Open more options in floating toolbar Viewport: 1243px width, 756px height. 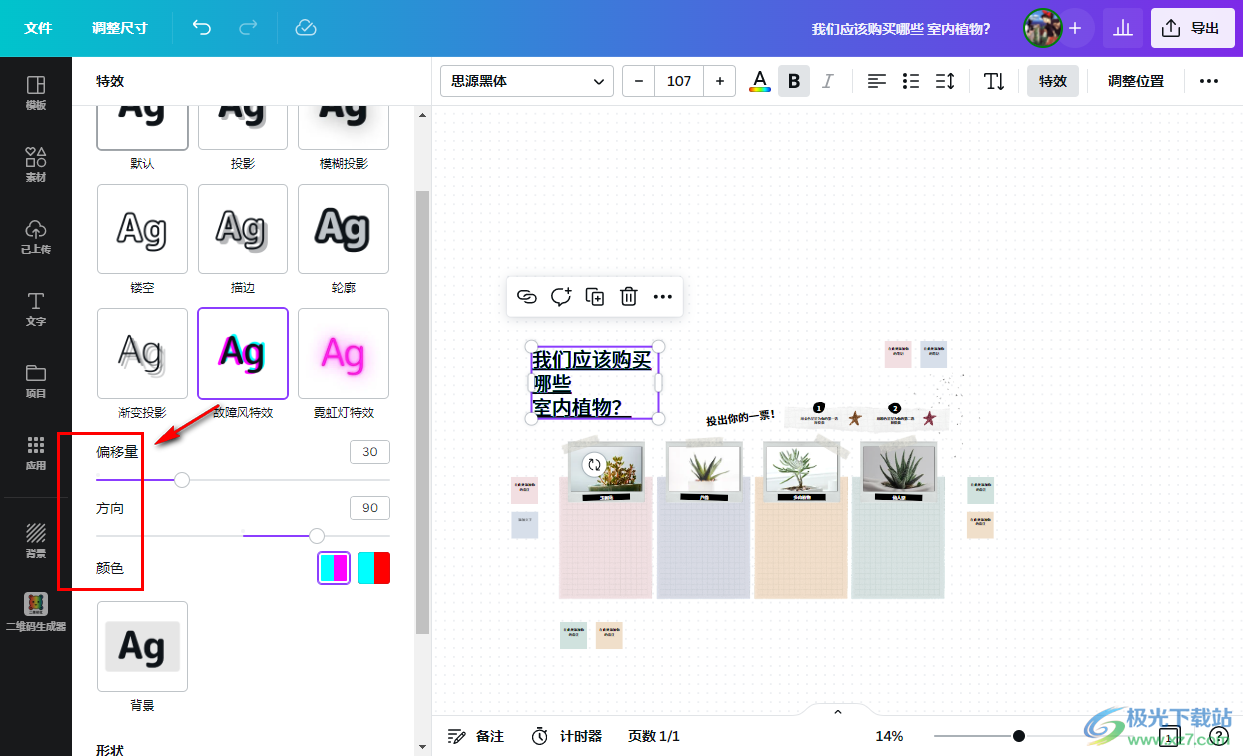[x=663, y=296]
